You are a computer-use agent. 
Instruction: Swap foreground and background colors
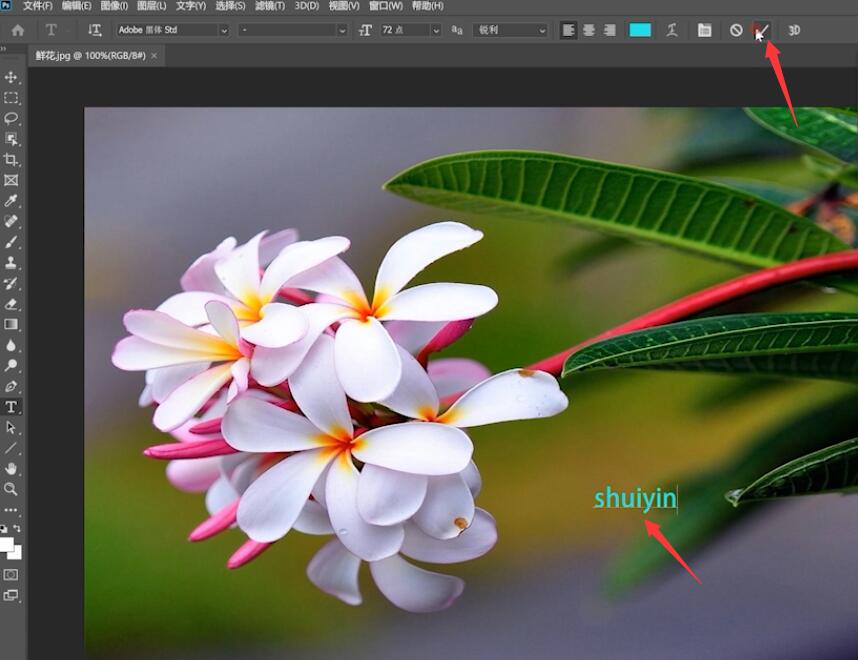[x=17, y=529]
